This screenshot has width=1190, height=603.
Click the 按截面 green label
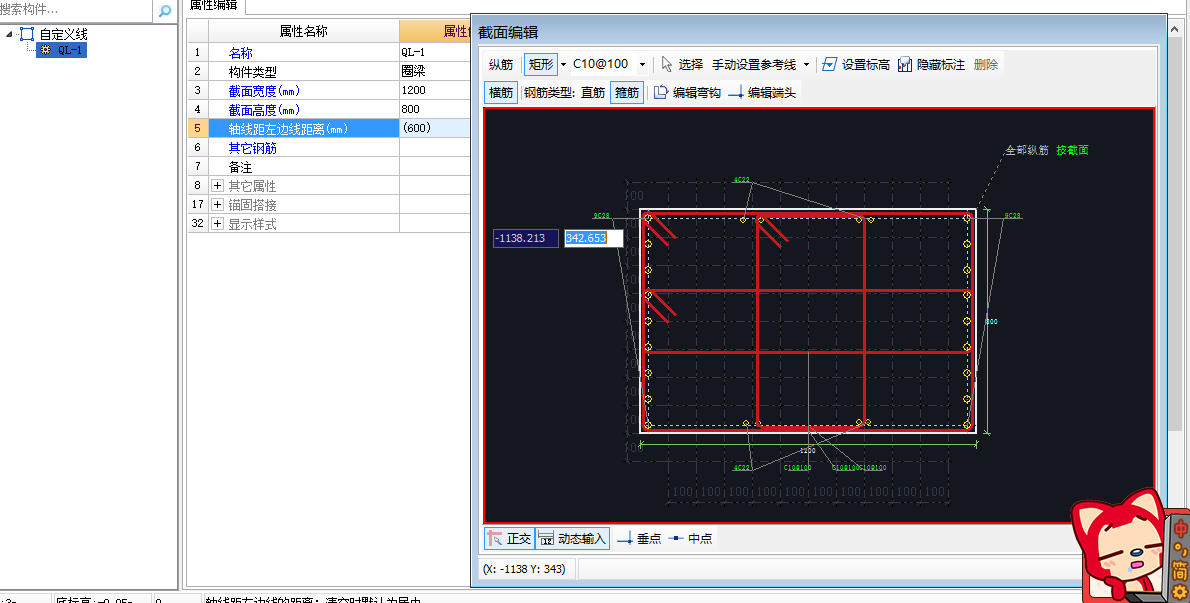1072,150
